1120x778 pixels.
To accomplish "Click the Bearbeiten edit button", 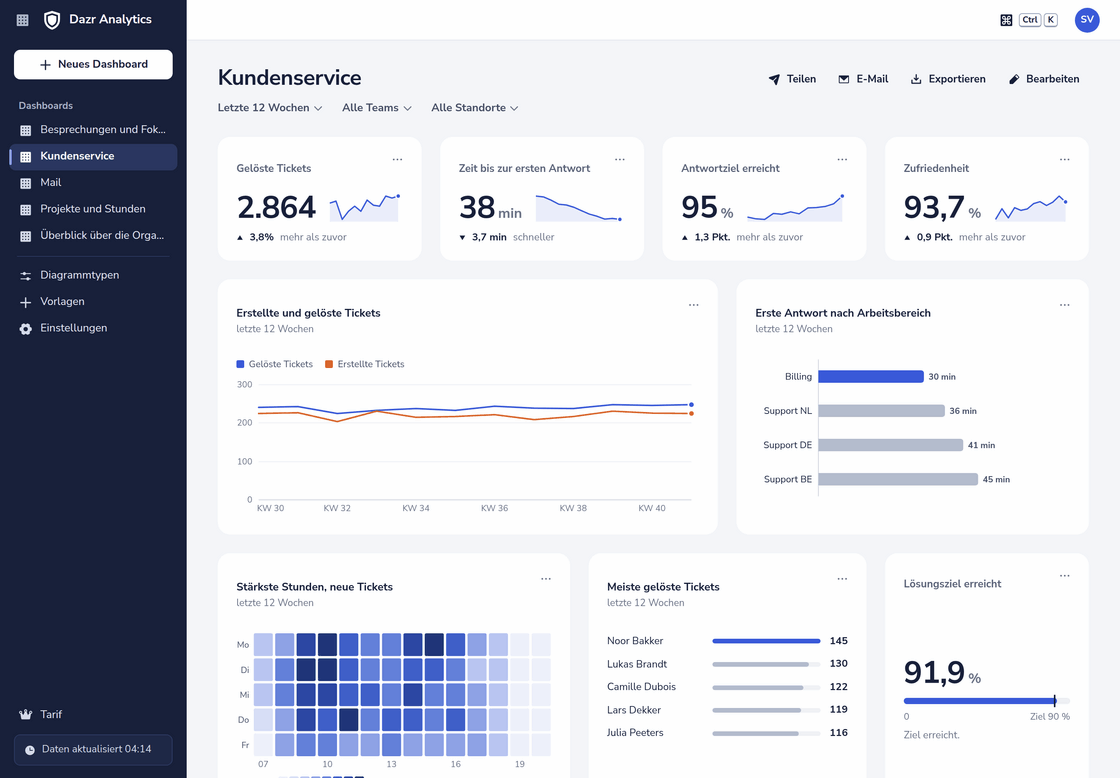I will click(1044, 79).
